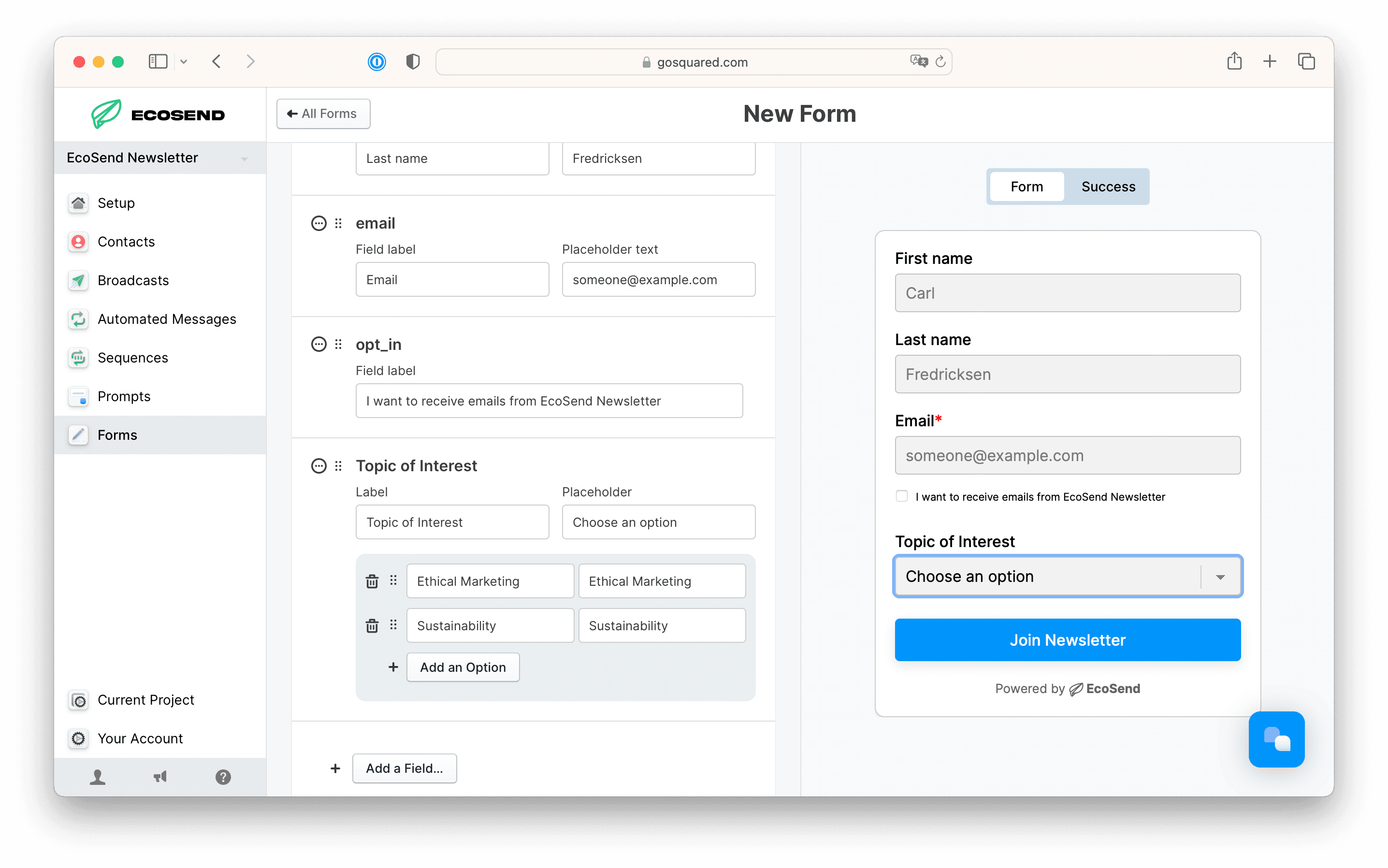
Task: Click the user profile icon at bottom
Action: 98,777
